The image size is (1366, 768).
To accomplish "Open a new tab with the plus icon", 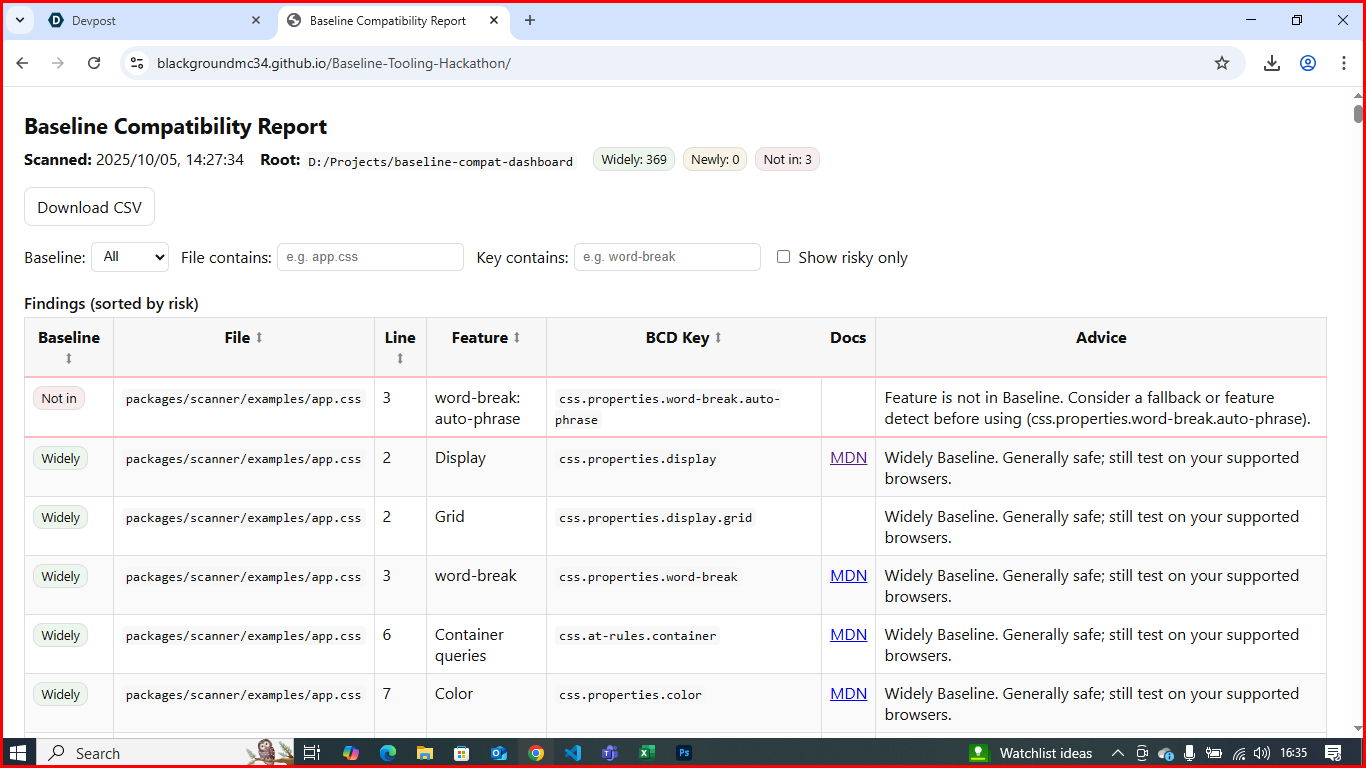I will coord(530,20).
